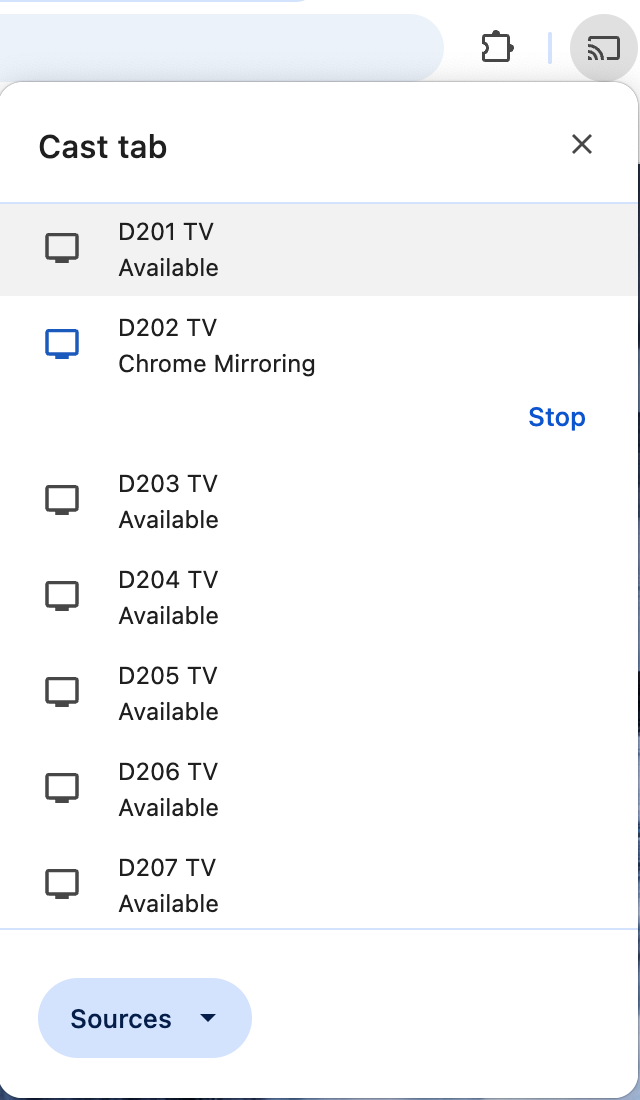Choose D204 TV from device list
The width and height of the screenshot is (640, 1100).
coord(319,597)
